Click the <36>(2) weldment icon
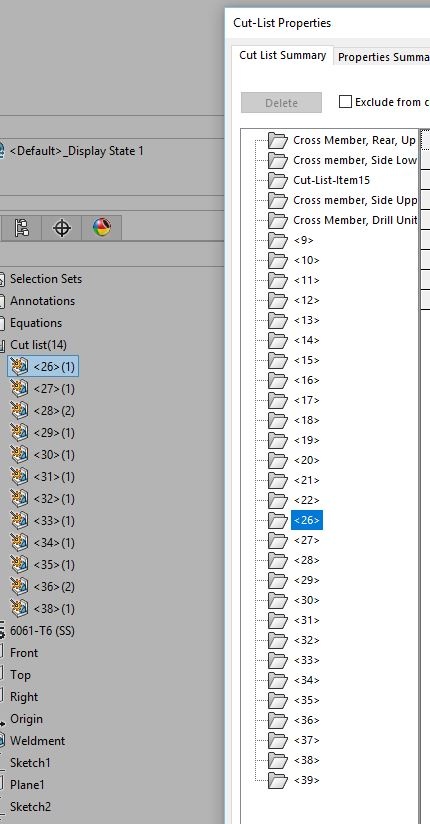Viewport: 430px width, 824px height. coord(19,587)
